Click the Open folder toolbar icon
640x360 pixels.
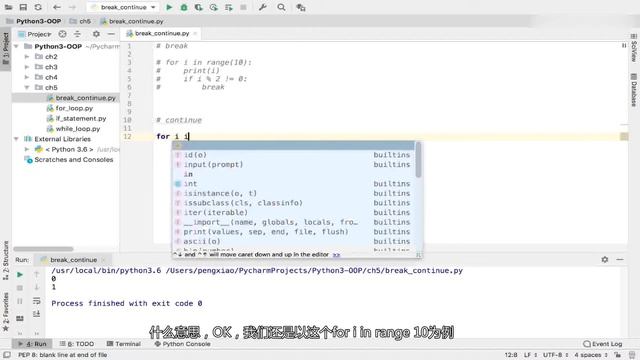click(9, 7)
